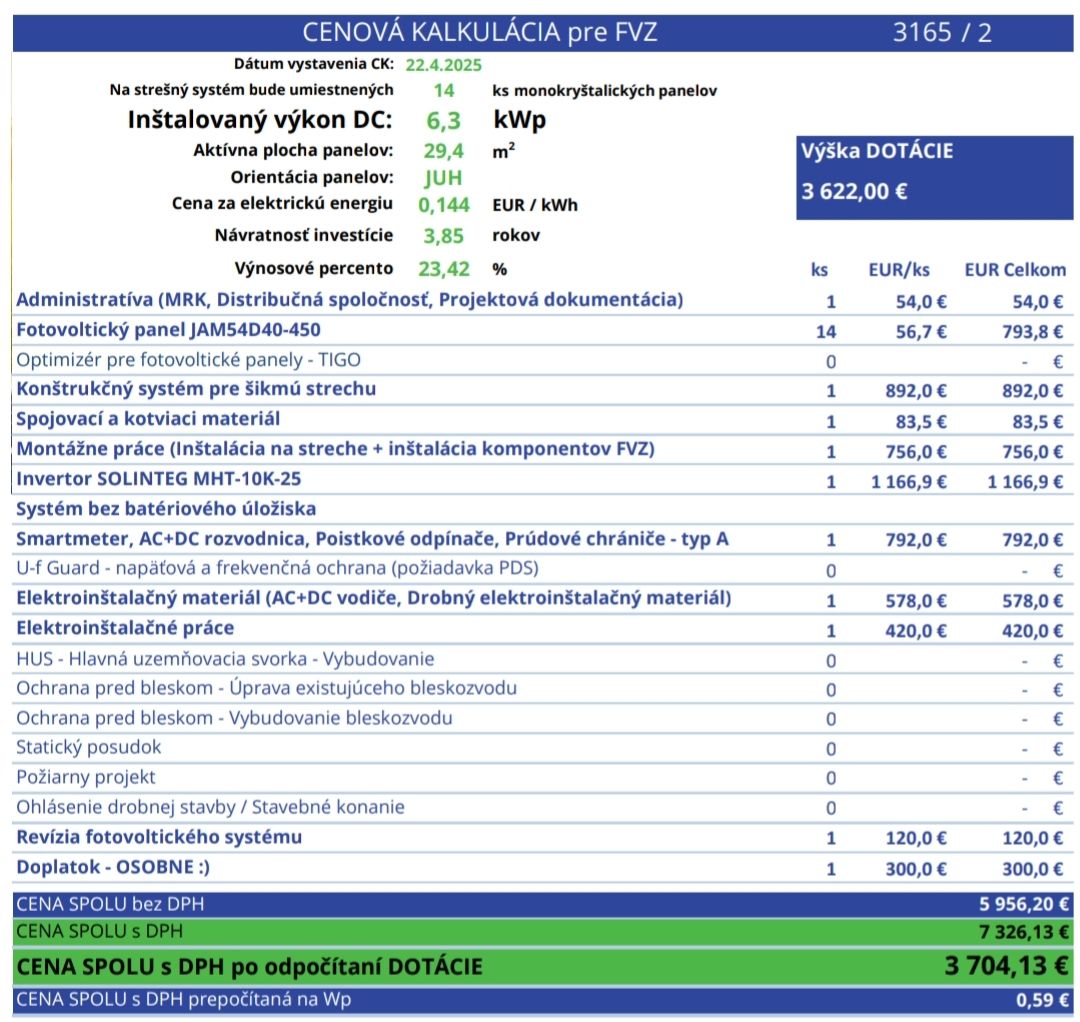Select the Fotovoltický panel JAM54D40-450 row label
This screenshot has width=1080, height=1022.
(168, 329)
